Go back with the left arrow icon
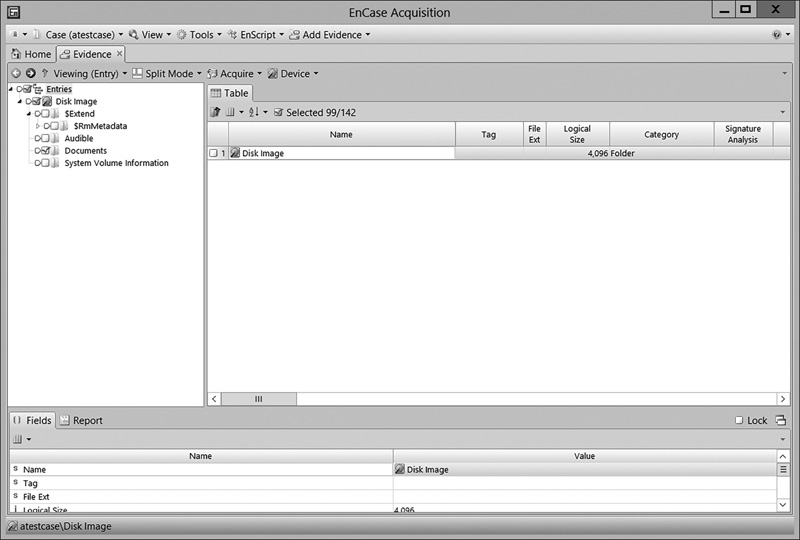Viewport: 800px width, 540px height. tap(16, 73)
